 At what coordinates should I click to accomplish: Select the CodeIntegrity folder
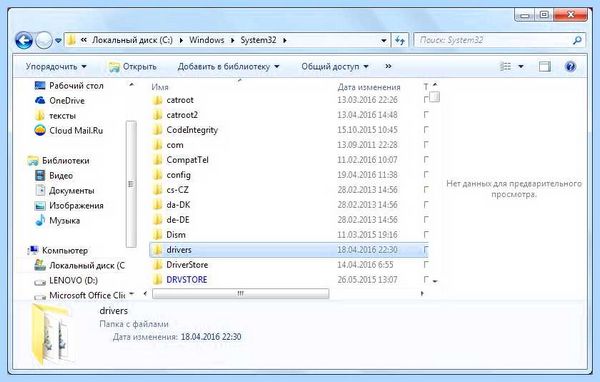(192, 130)
